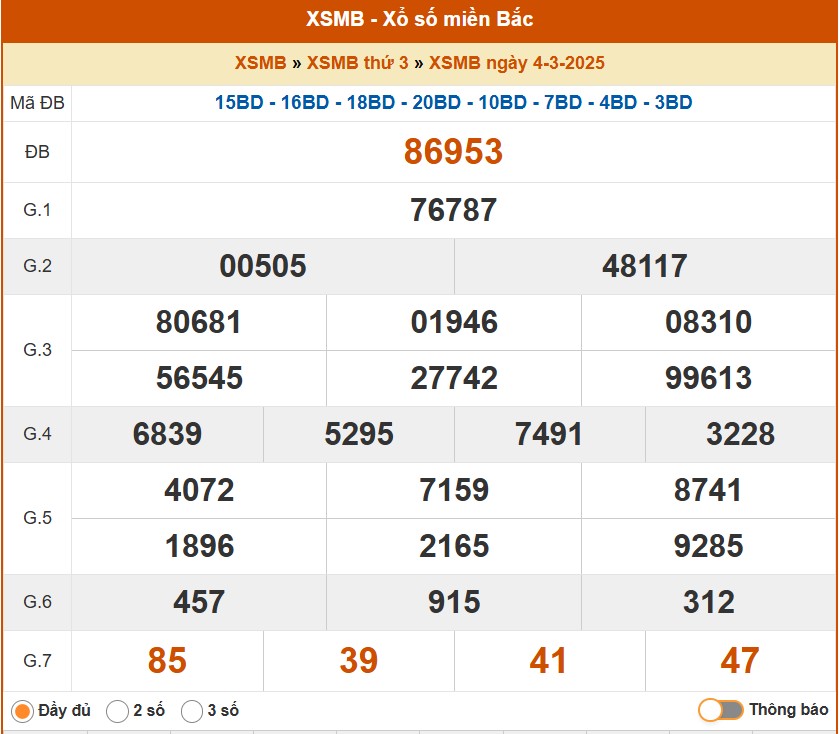The height and width of the screenshot is (734, 839).
Task: Select G.4 number 6839
Action: coord(167,434)
